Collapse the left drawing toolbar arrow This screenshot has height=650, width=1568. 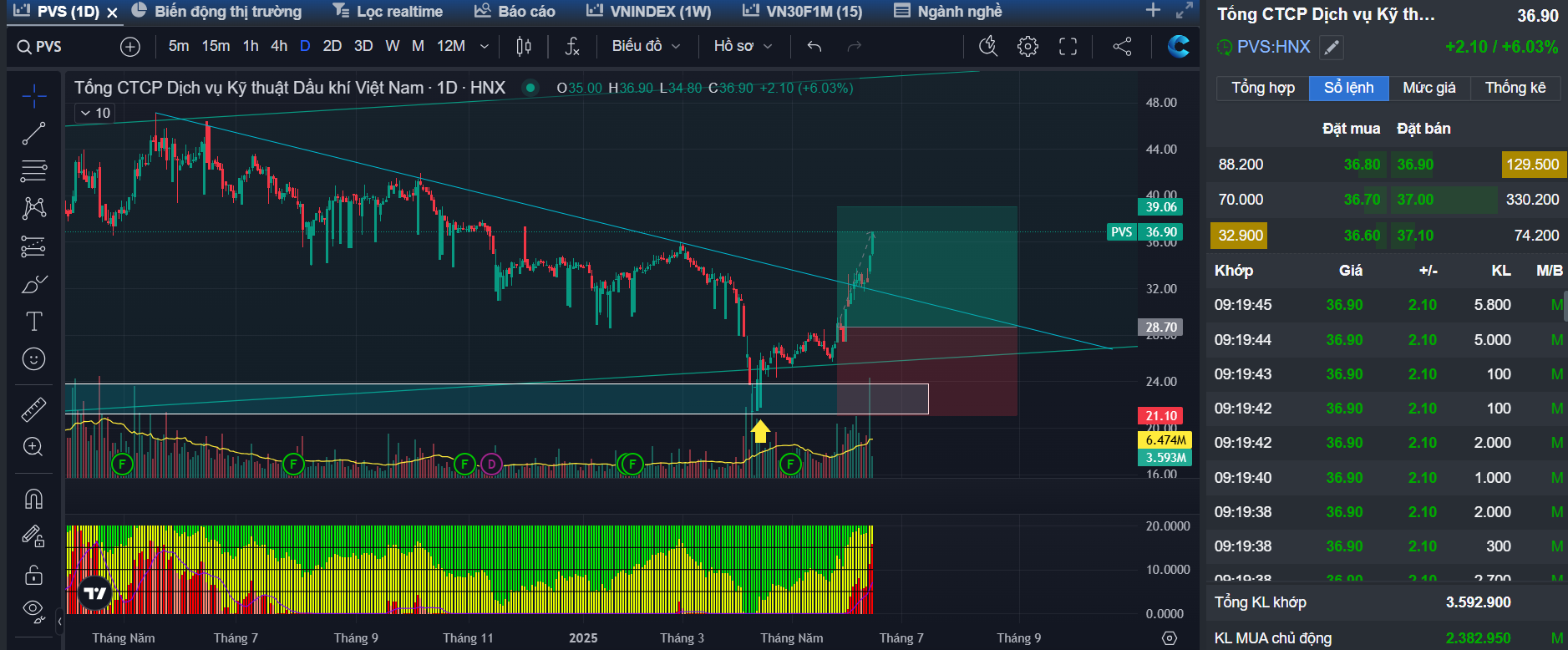click(59, 622)
